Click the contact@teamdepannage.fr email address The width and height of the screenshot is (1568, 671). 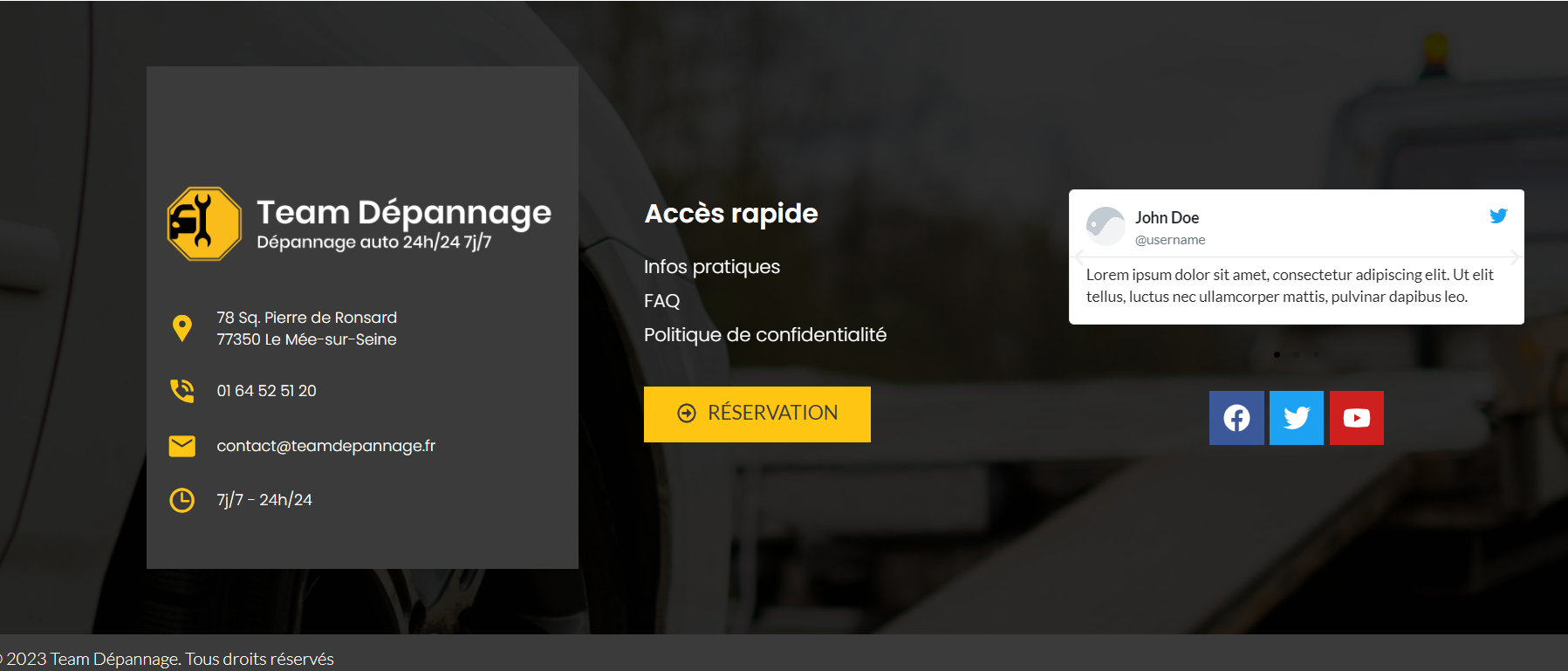(x=326, y=446)
